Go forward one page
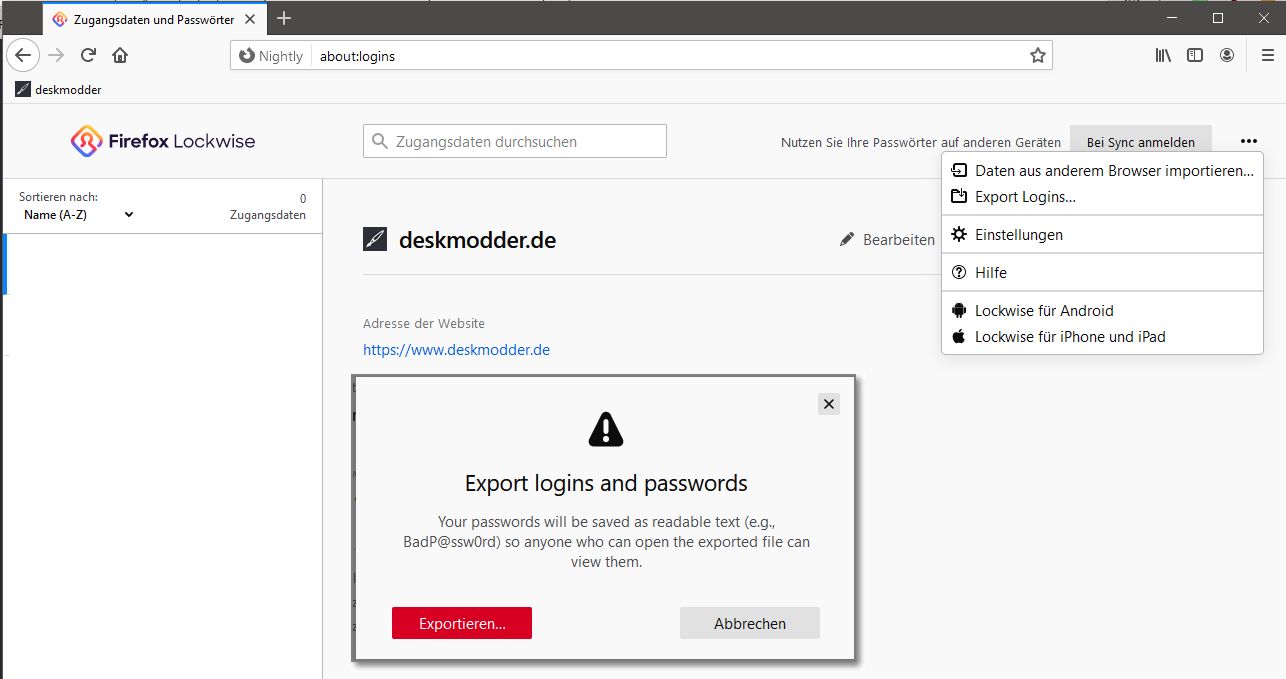1286x679 pixels. click(x=56, y=56)
